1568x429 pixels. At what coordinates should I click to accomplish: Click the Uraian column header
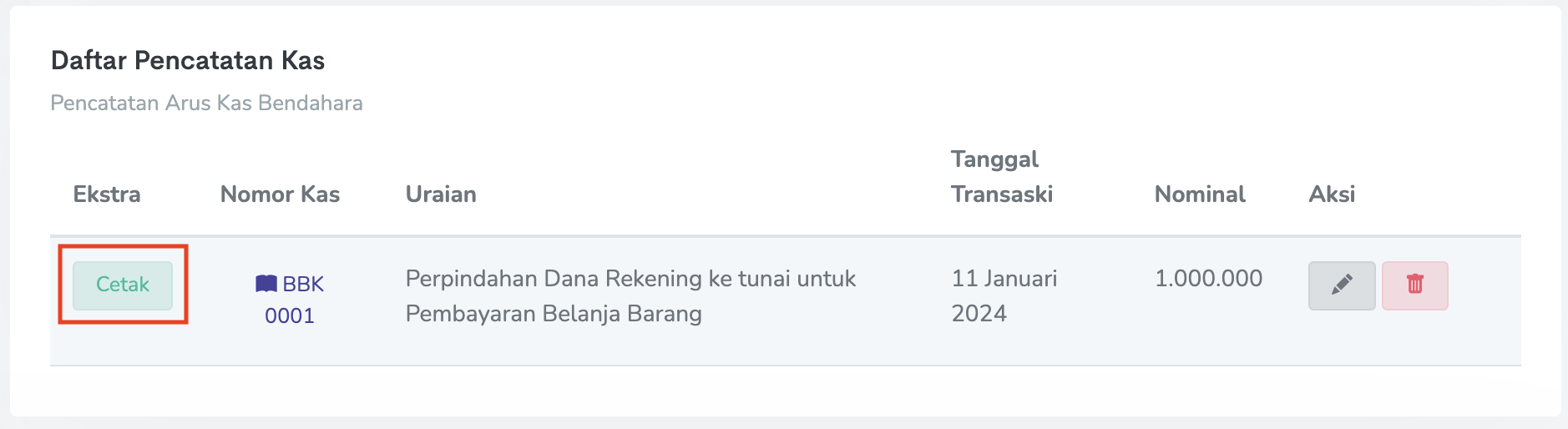coord(441,194)
